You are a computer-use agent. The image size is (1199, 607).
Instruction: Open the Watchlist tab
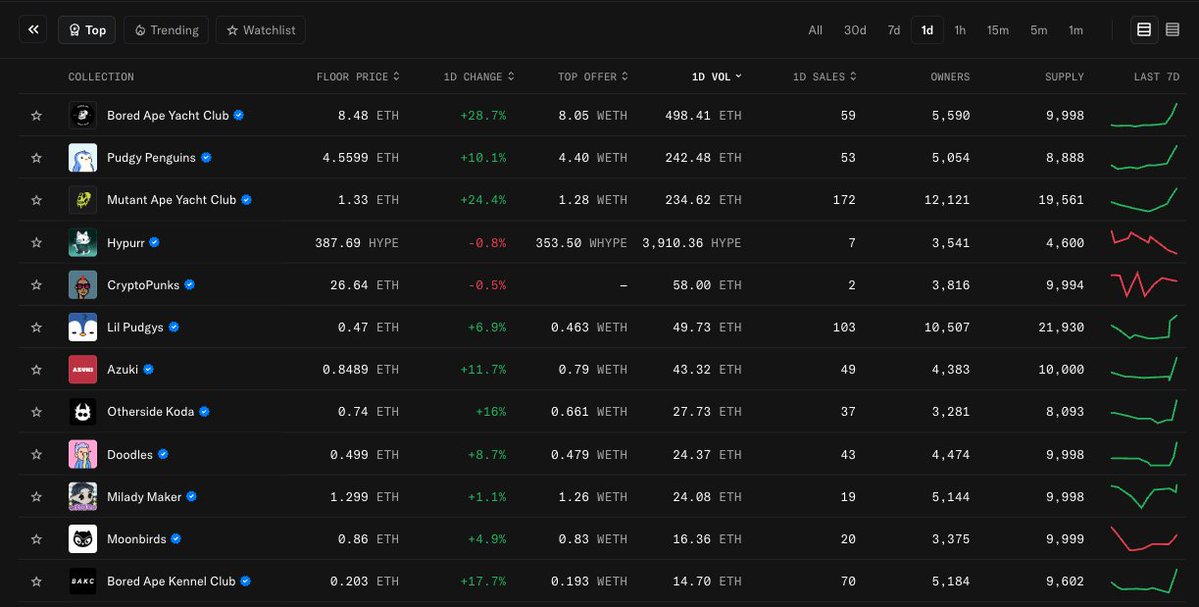point(260,29)
